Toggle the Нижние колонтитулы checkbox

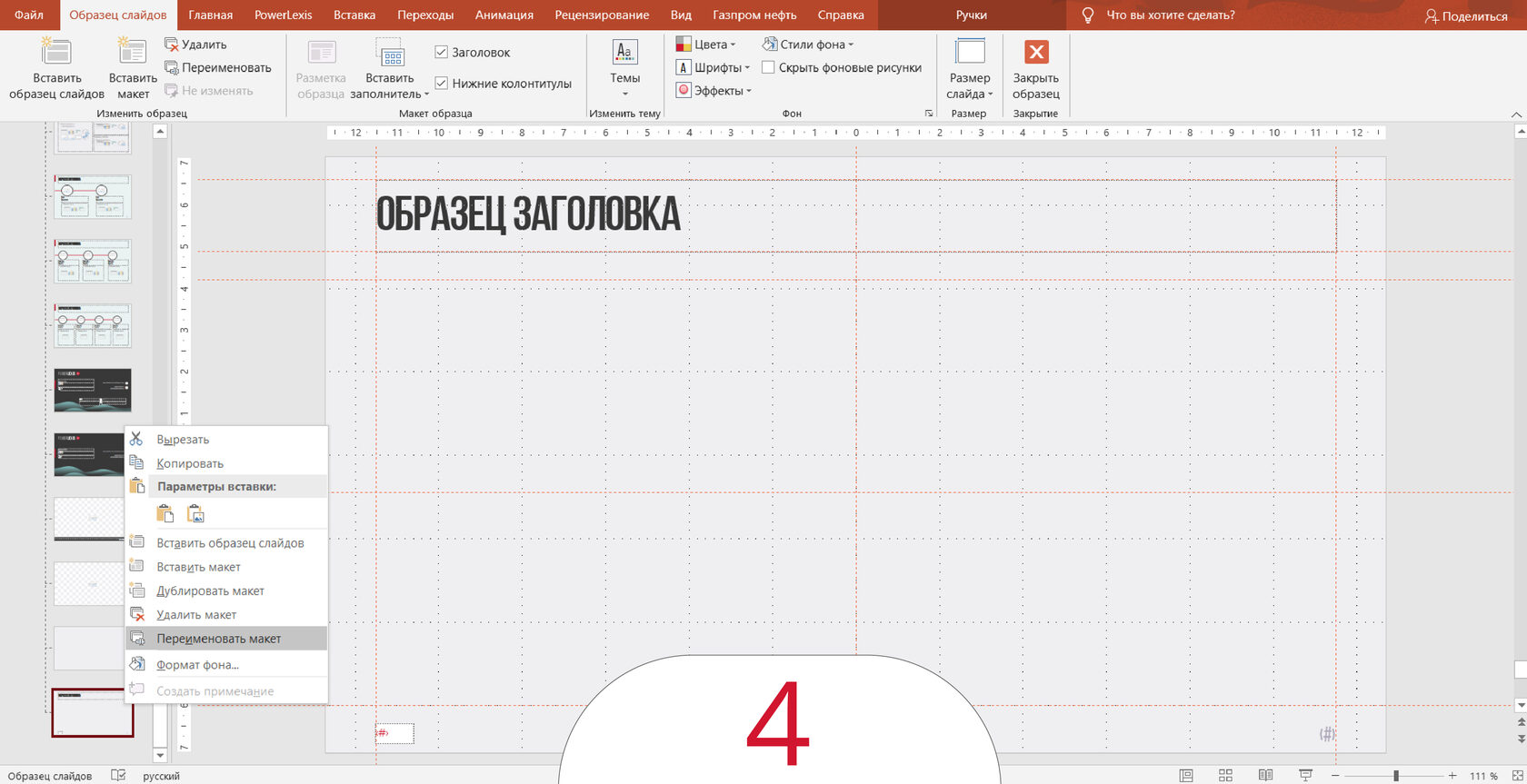tap(442, 84)
